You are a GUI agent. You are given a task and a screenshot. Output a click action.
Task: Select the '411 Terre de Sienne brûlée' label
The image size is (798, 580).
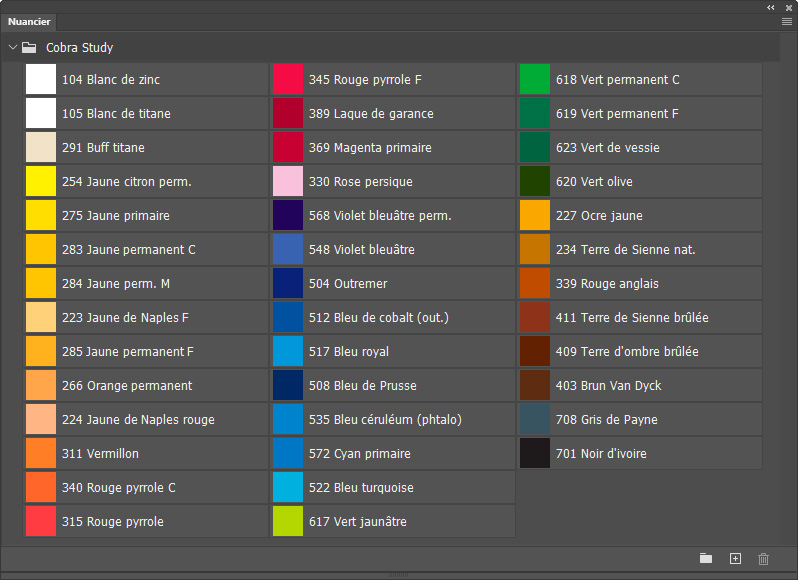pyautogui.click(x=632, y=317)
